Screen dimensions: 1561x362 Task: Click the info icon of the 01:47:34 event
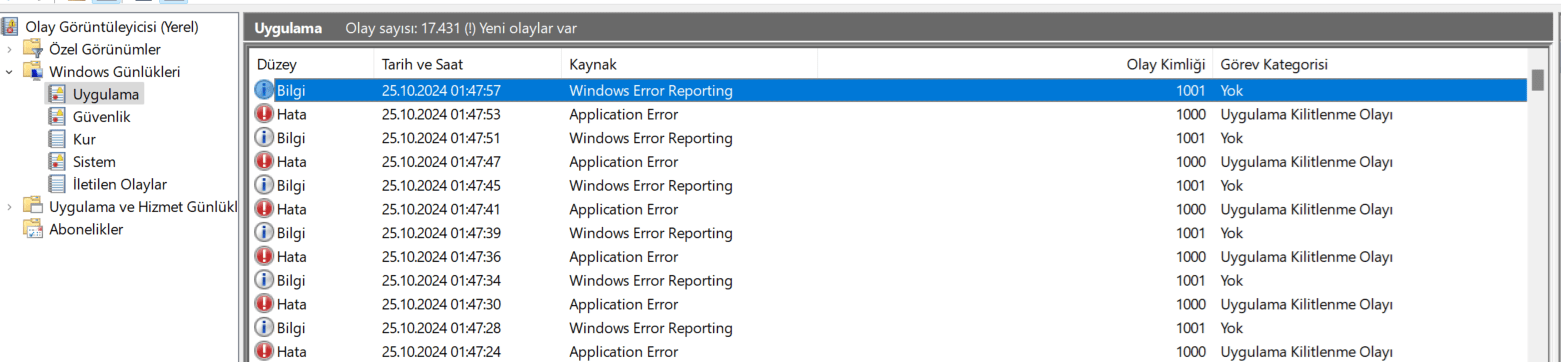264,280
